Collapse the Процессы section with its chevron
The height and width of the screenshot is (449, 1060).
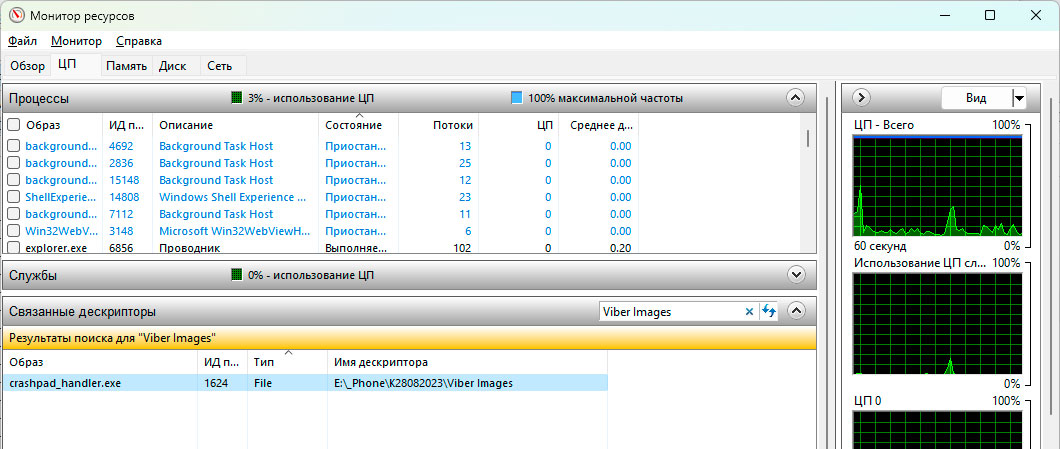tap(796, 98)
